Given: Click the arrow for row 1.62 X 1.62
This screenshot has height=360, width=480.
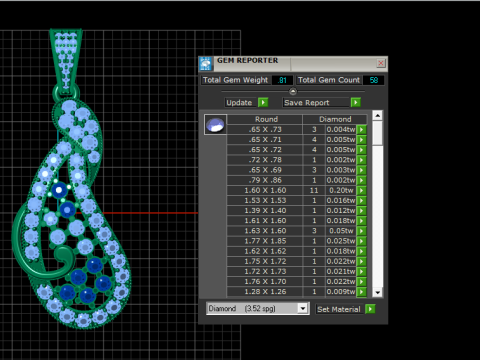Looking at the screenshot, I should 361,251.
